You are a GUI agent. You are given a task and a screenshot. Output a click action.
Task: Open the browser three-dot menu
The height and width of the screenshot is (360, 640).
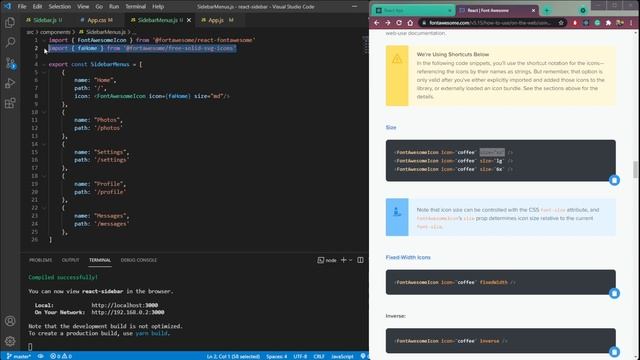coord(631,23)
